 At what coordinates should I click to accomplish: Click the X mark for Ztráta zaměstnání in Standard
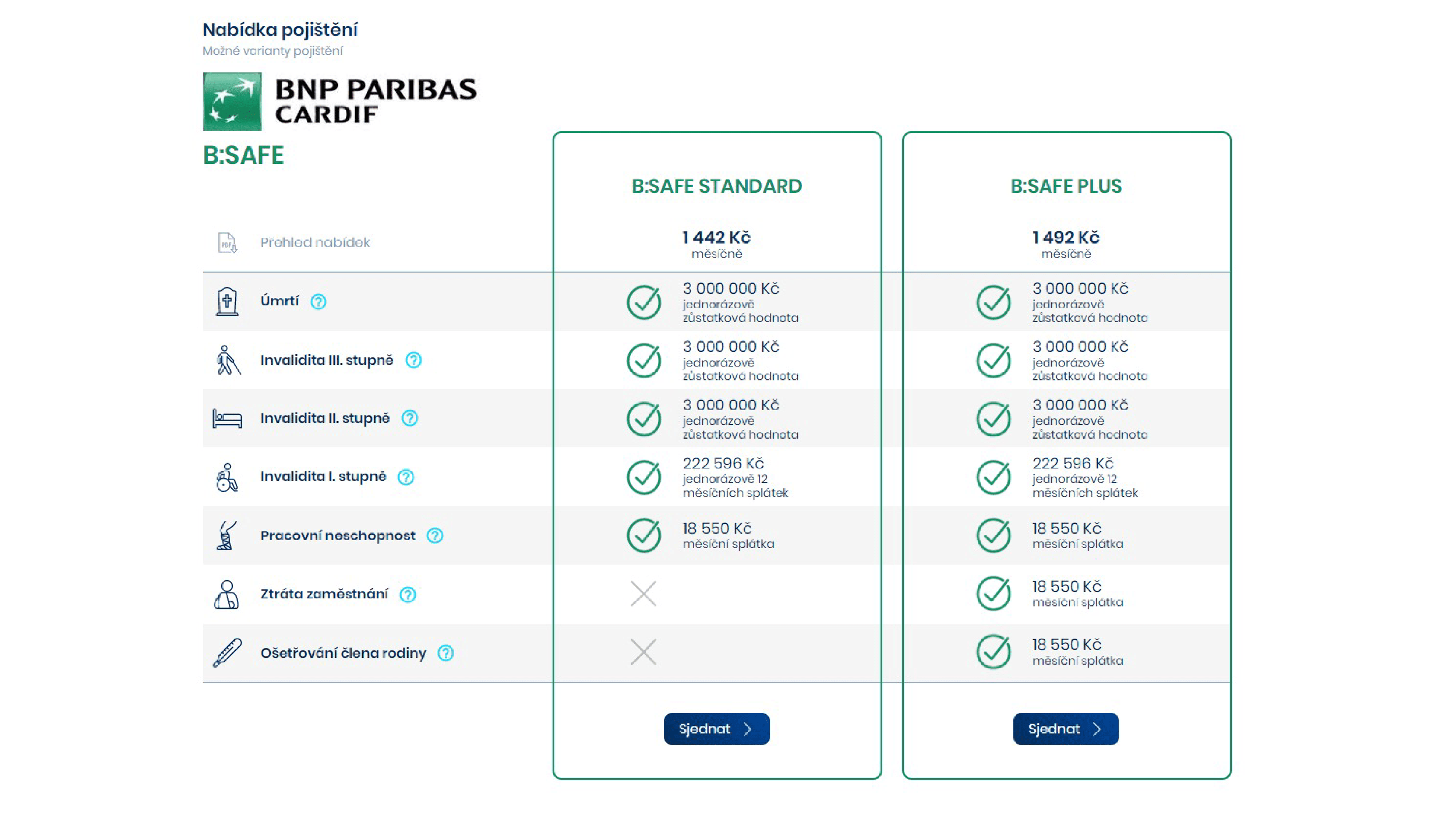click(x=643, y=594)
